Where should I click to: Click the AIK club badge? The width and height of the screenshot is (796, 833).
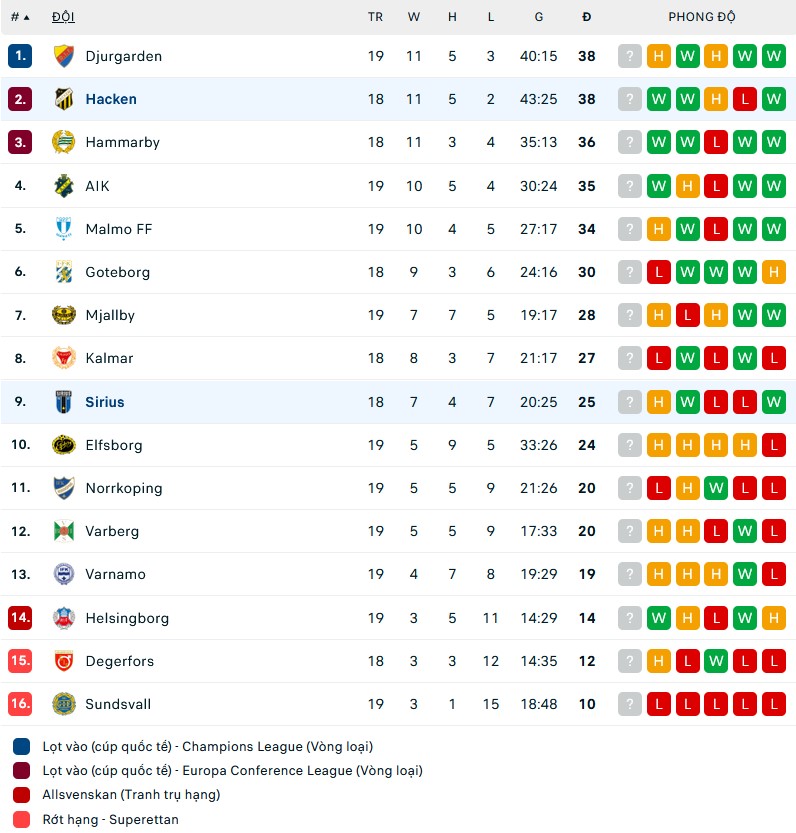pyautogui.click(x=64, y=186)
